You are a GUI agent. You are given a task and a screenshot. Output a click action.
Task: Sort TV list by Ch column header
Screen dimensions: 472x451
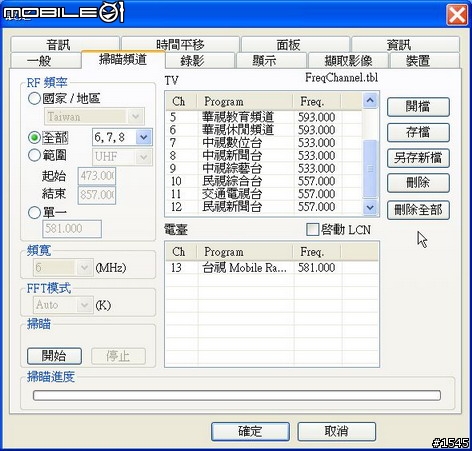181,101
